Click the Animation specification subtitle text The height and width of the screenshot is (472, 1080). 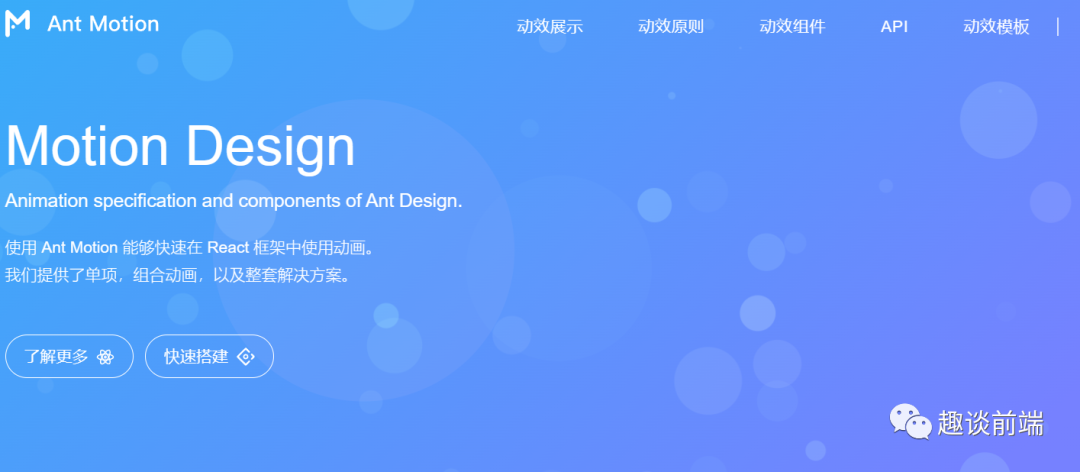point(233,201)
